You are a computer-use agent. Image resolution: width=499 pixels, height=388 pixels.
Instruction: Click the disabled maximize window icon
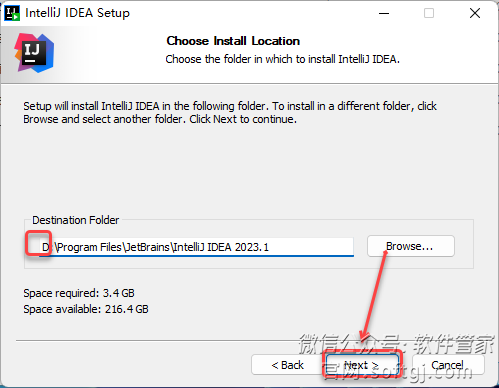pos(429,13)
